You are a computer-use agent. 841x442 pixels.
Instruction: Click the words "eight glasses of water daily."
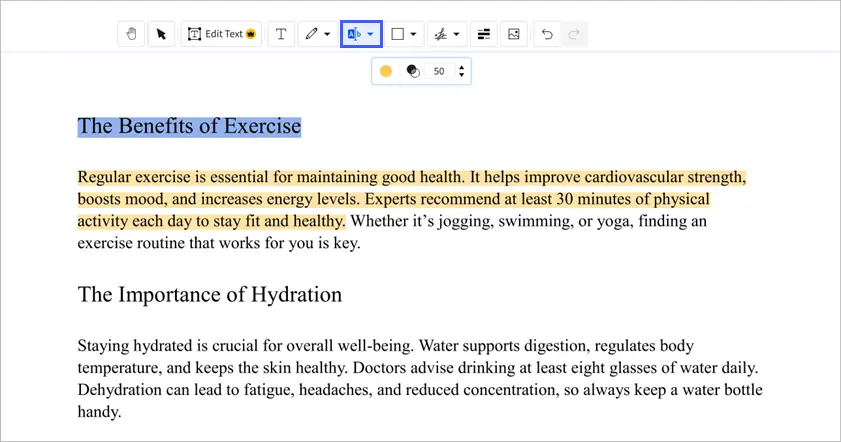(x=665, y=368)
